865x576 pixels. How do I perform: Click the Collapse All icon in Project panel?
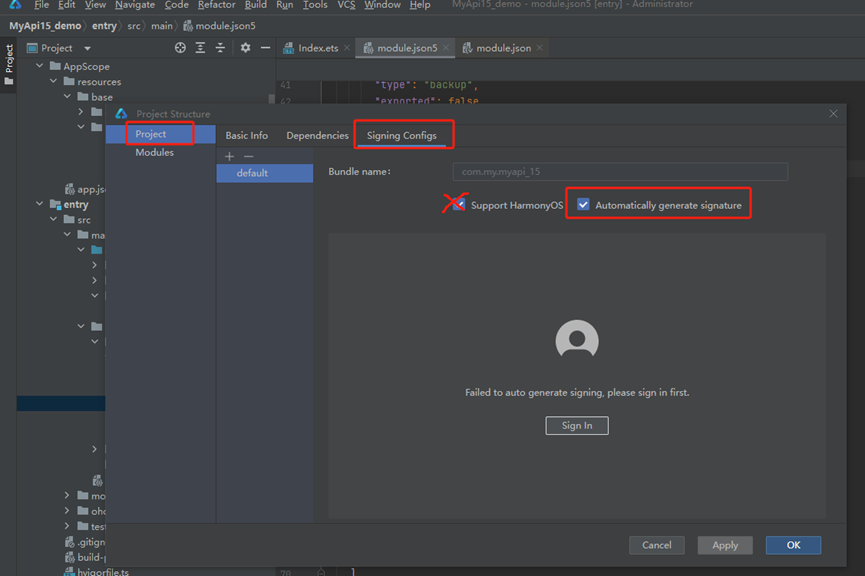tap(220, 48)
